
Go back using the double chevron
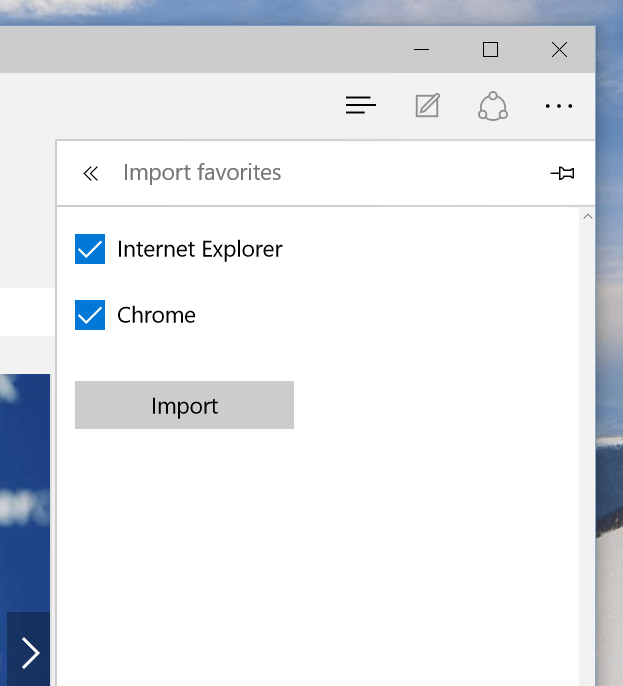pos(91,174)
